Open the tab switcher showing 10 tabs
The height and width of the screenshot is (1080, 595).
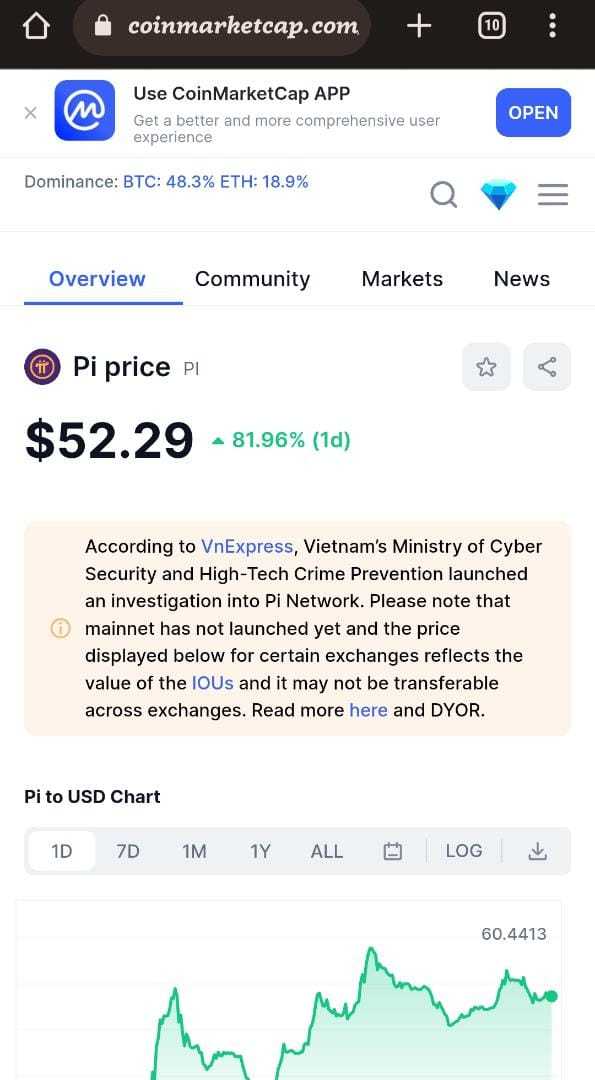point(491,26)
